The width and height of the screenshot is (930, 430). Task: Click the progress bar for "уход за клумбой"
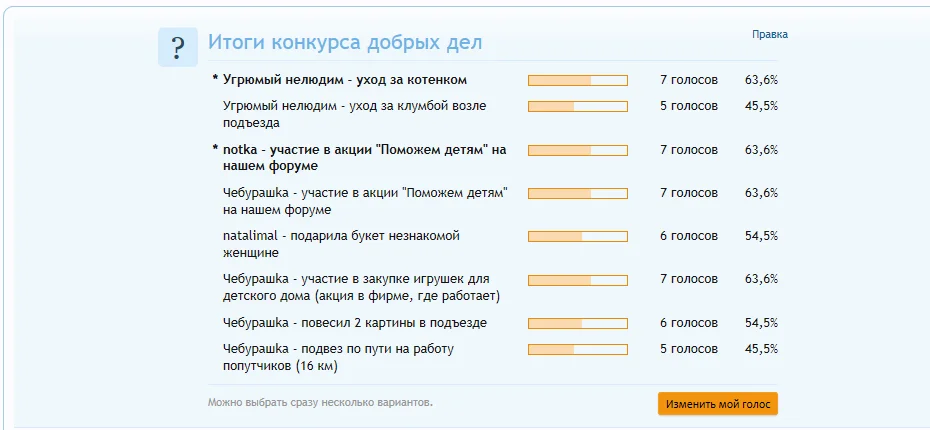tap(577, 106)
